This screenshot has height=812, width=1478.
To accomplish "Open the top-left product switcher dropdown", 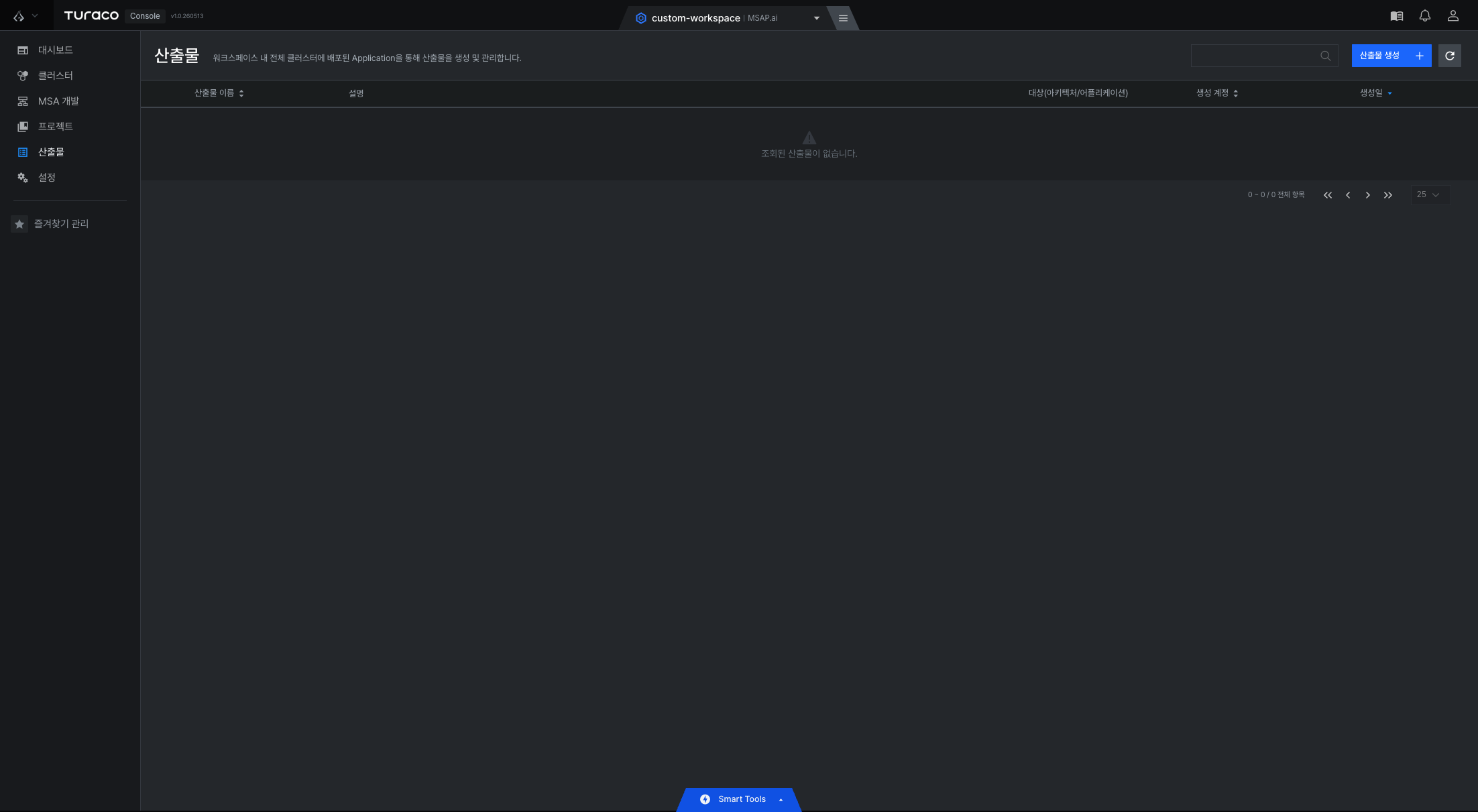I will click(x=25, y=15).
